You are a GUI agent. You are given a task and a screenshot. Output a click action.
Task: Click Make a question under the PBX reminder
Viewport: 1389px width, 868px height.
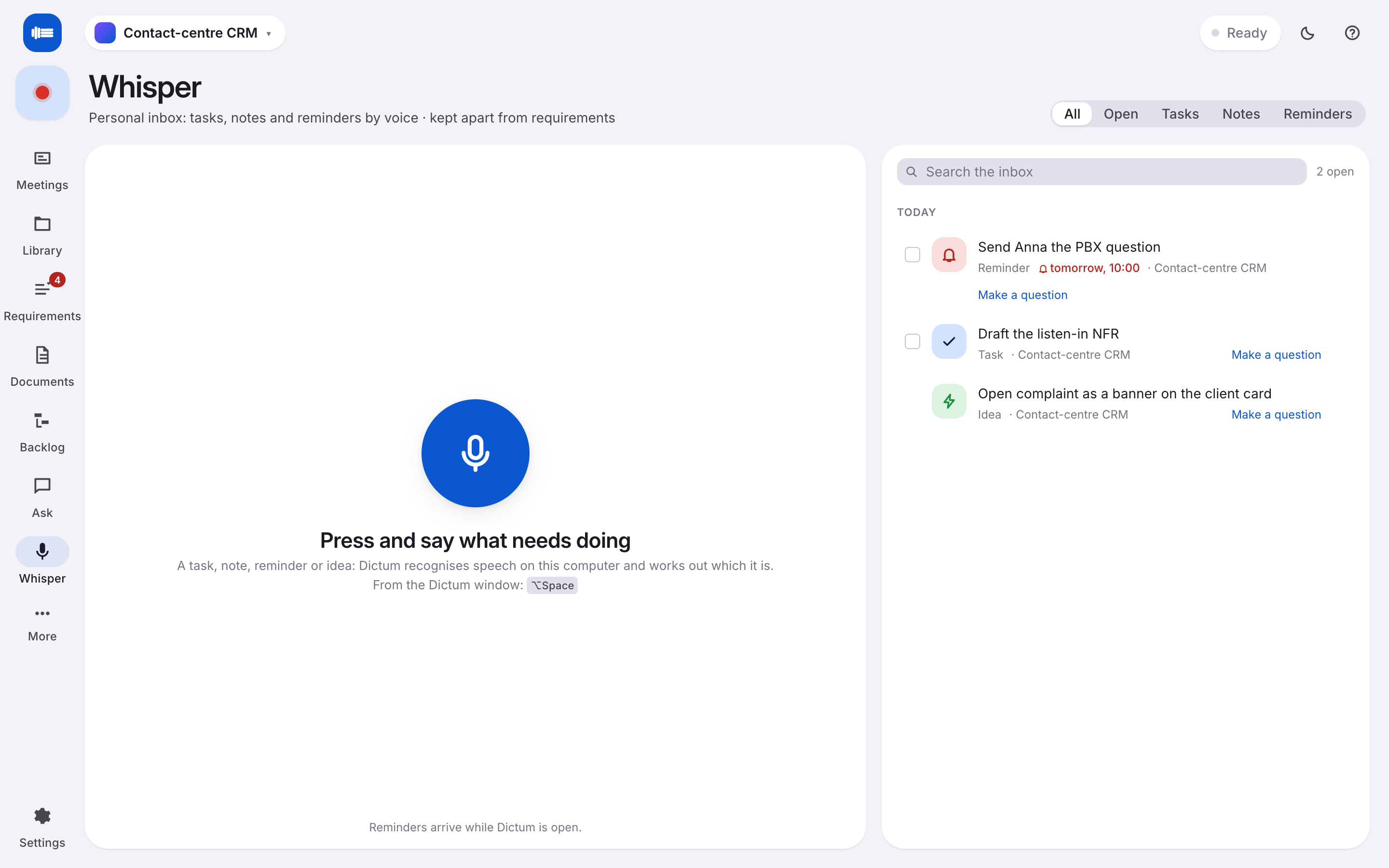click(x=1022, y=295)
